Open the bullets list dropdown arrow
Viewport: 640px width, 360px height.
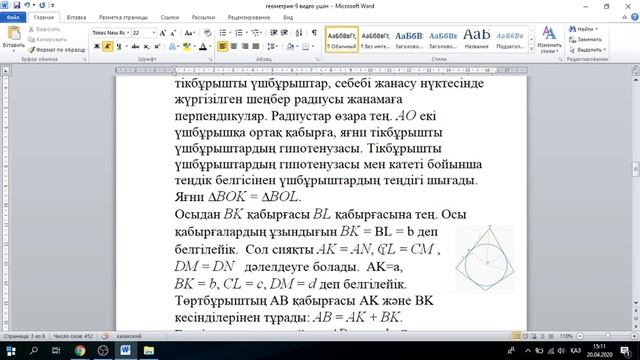point(230,33)
